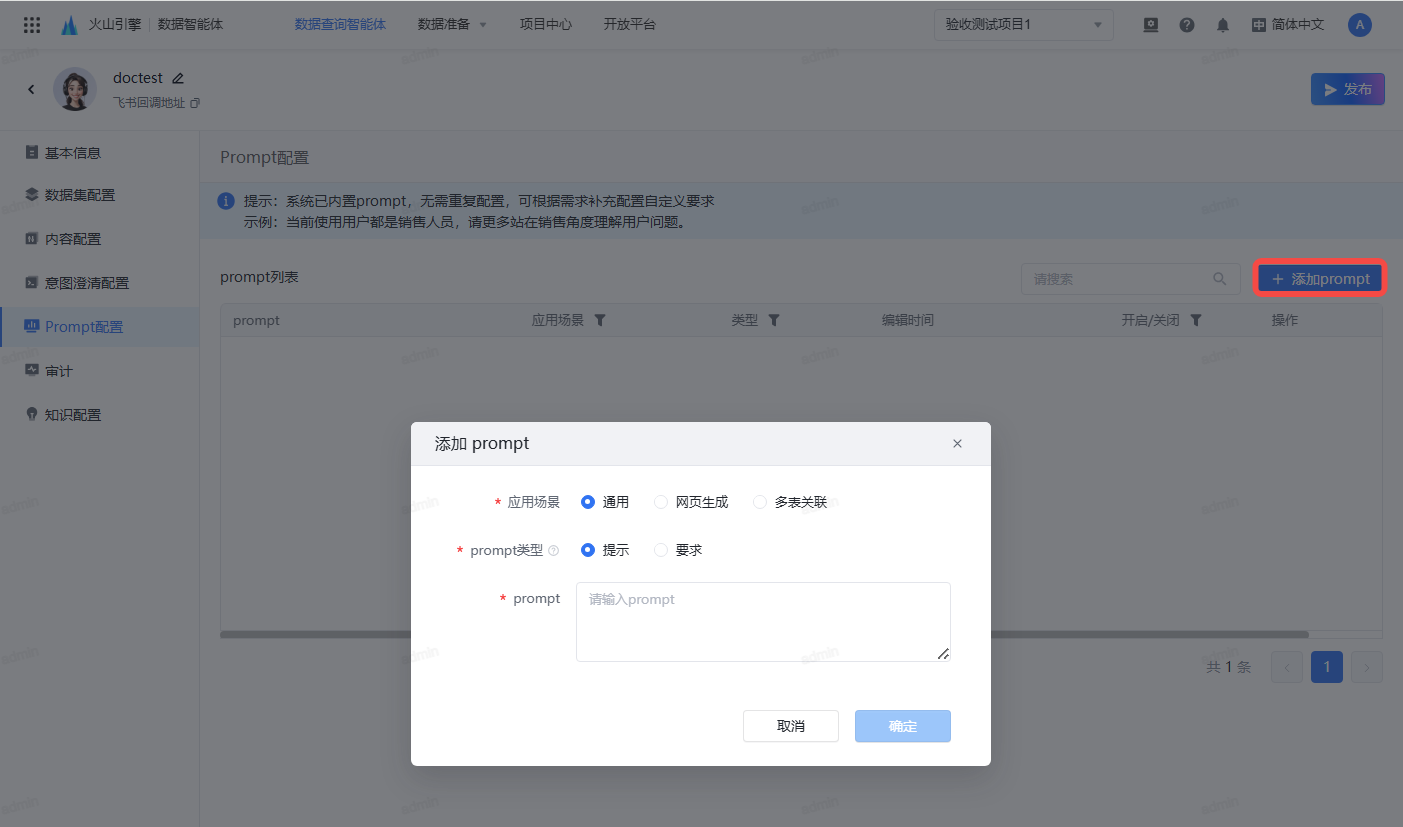Open 数据查询智能体 tab

(x=340, y=25)
